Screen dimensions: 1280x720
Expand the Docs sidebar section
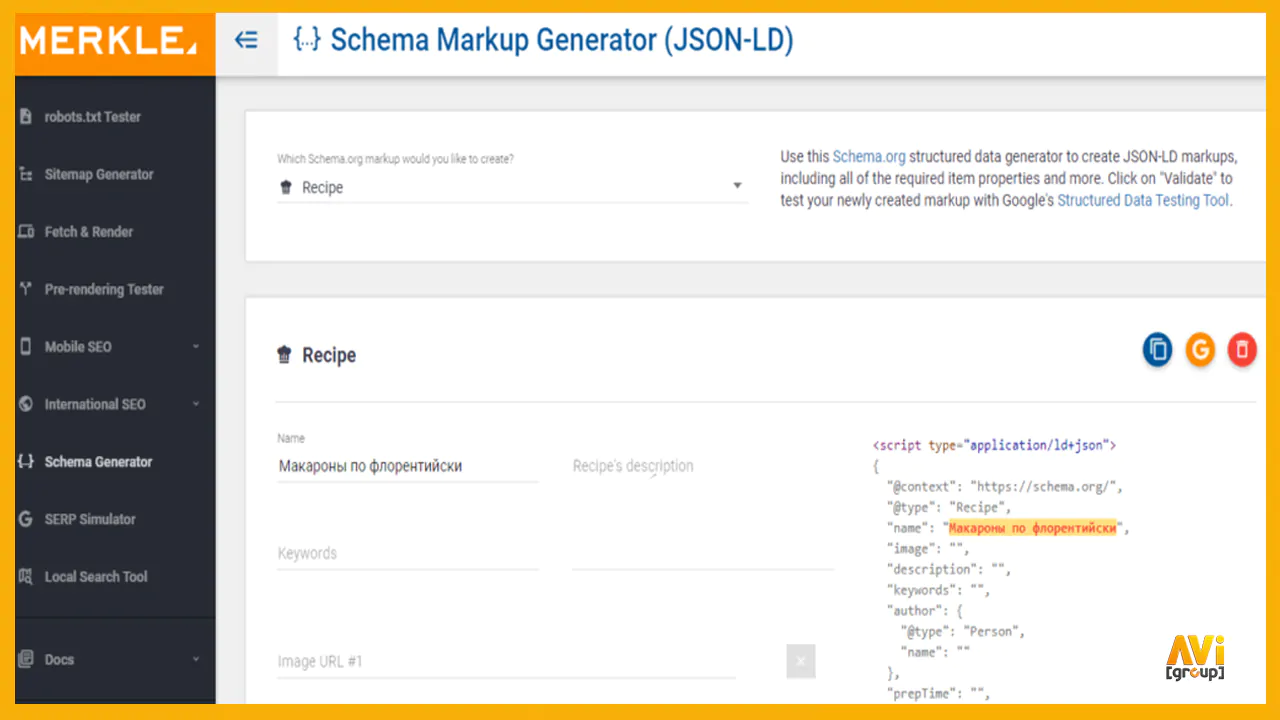click(196, 660)
